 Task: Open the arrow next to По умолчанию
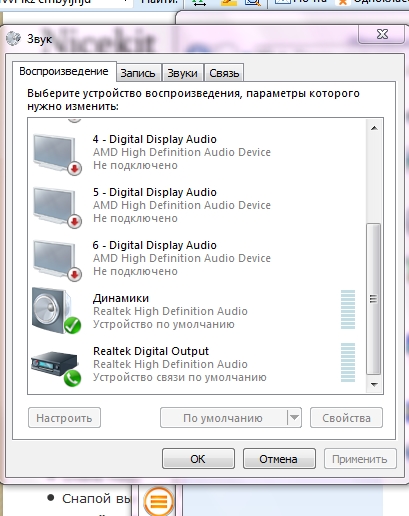[x=294, y=417]
